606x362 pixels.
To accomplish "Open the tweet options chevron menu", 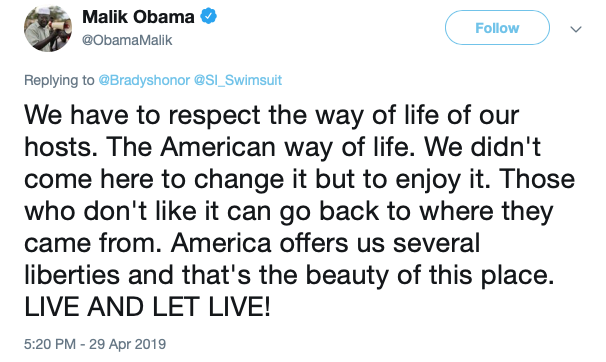I will click(576, 29).
